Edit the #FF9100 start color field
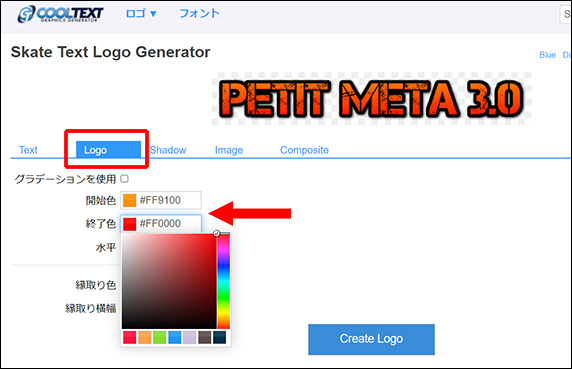This screenshot has width=572, height=369. [x=161, y=200]
